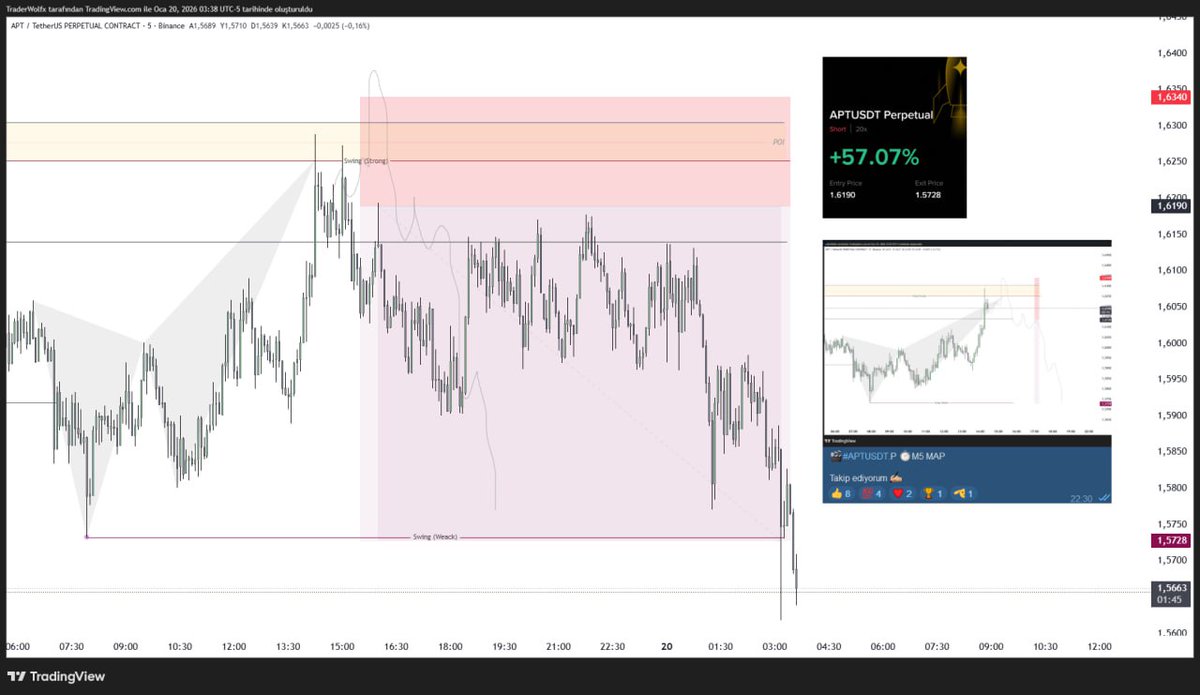Click the 15:00 time axis label
The image size is (1200, 695).
point(342,647)
